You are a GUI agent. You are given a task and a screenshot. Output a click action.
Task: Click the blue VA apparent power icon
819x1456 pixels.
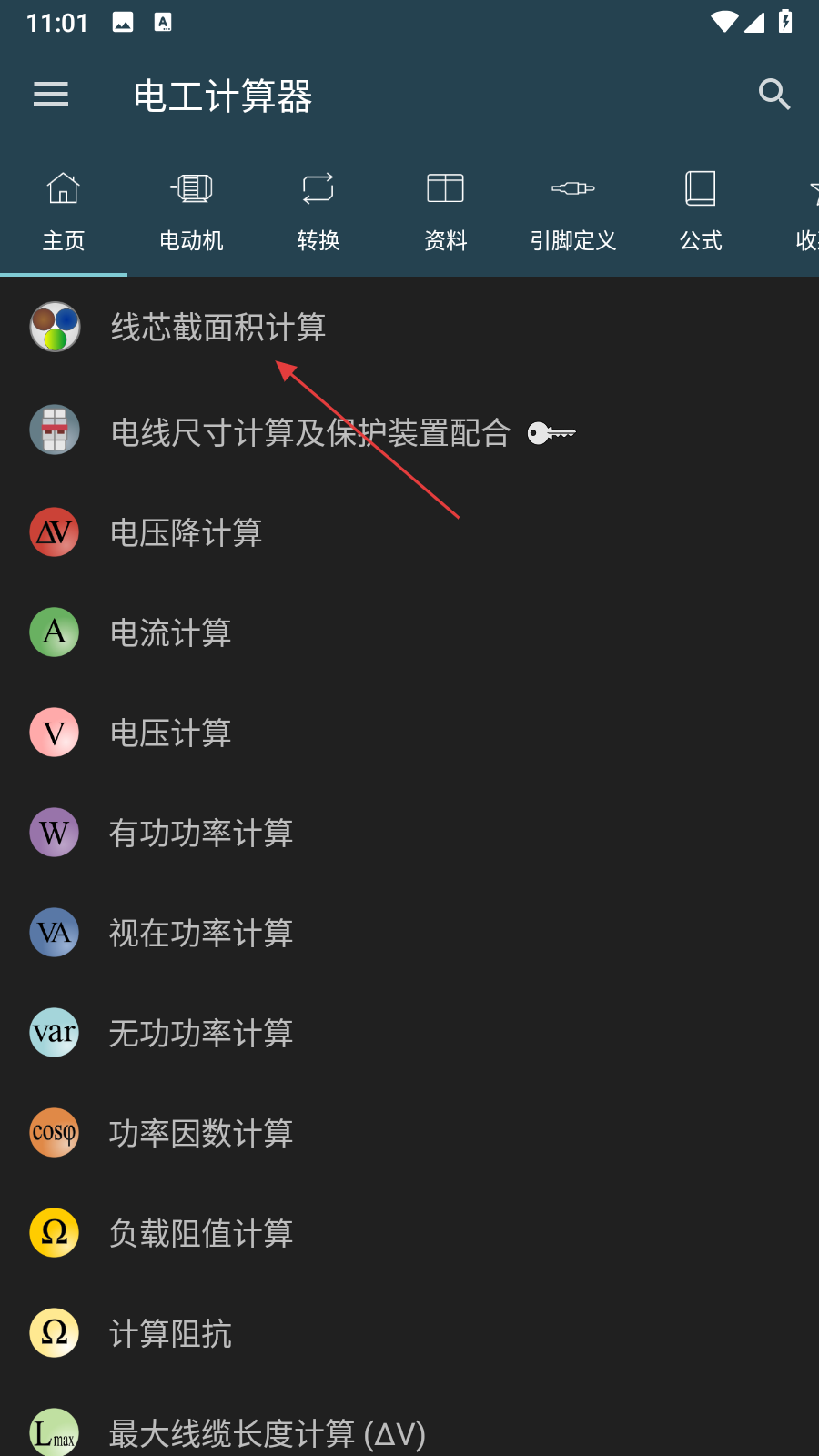pos(55,932)
